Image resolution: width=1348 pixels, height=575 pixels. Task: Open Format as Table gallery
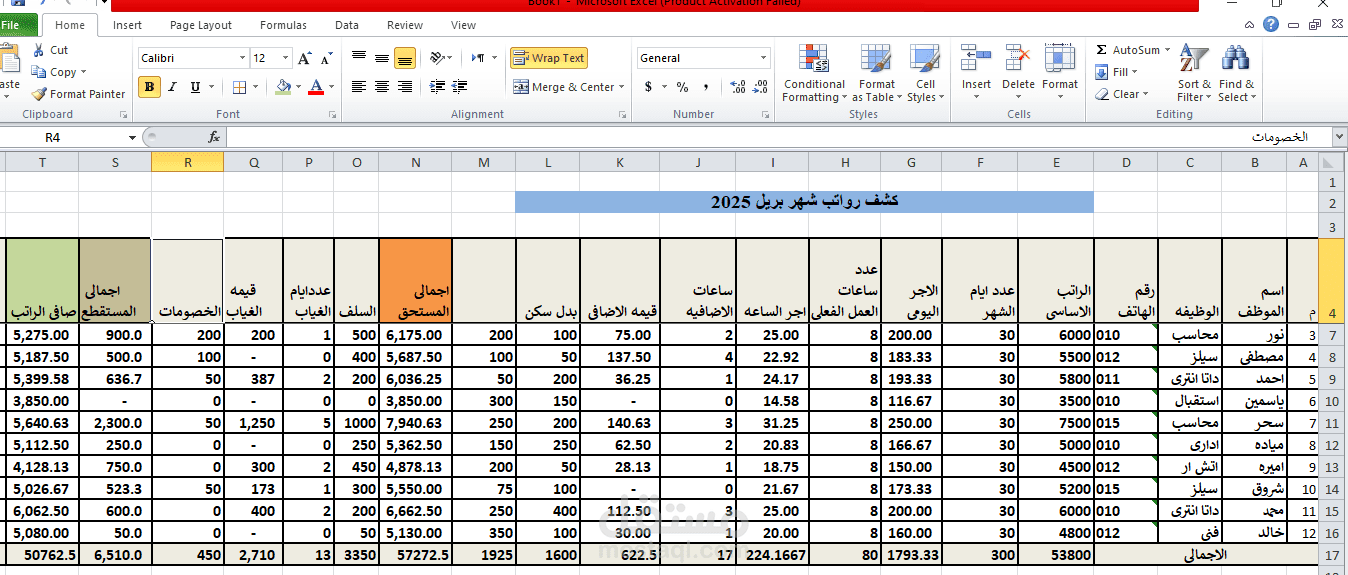coord(876,74)
